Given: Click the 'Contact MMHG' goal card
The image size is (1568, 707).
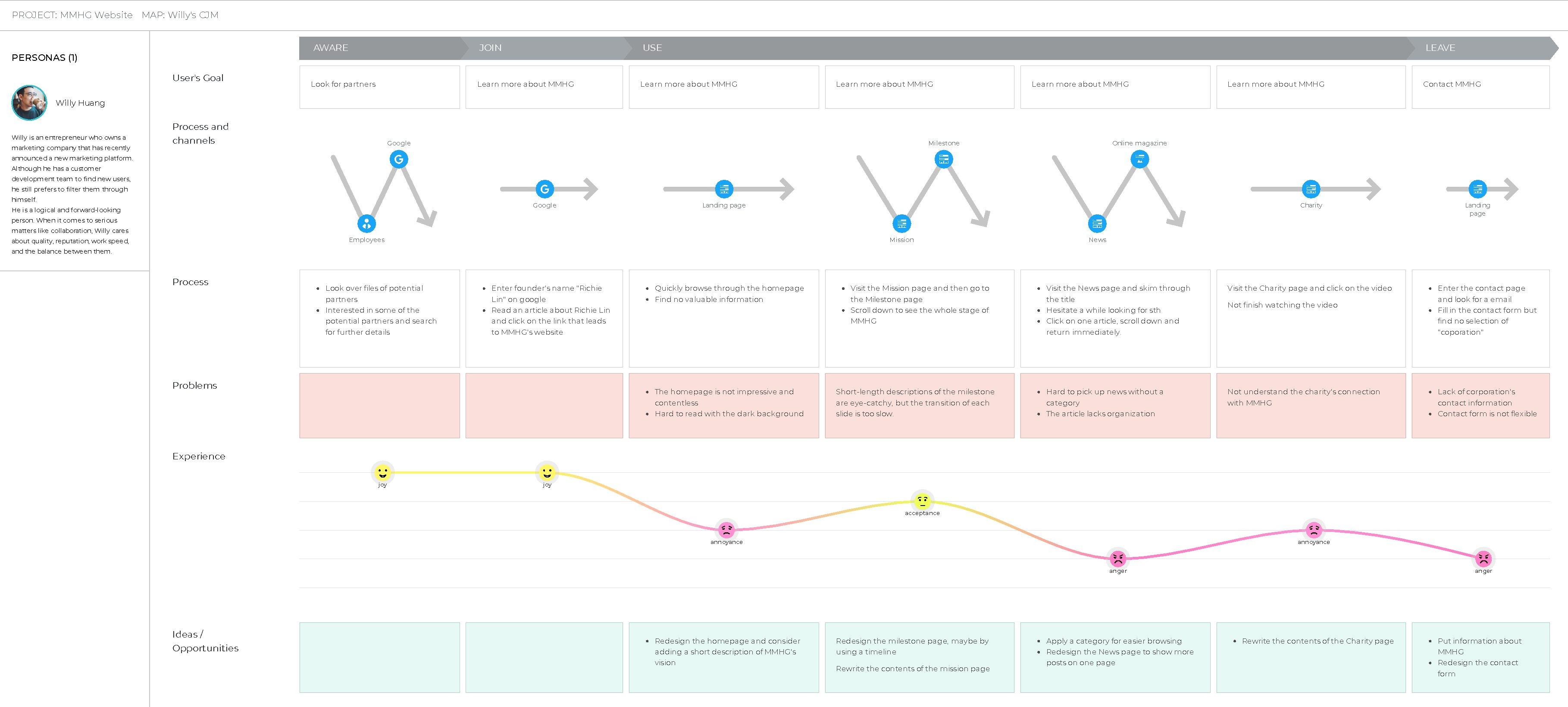Looking at the screenshot, I should 1480,87.
